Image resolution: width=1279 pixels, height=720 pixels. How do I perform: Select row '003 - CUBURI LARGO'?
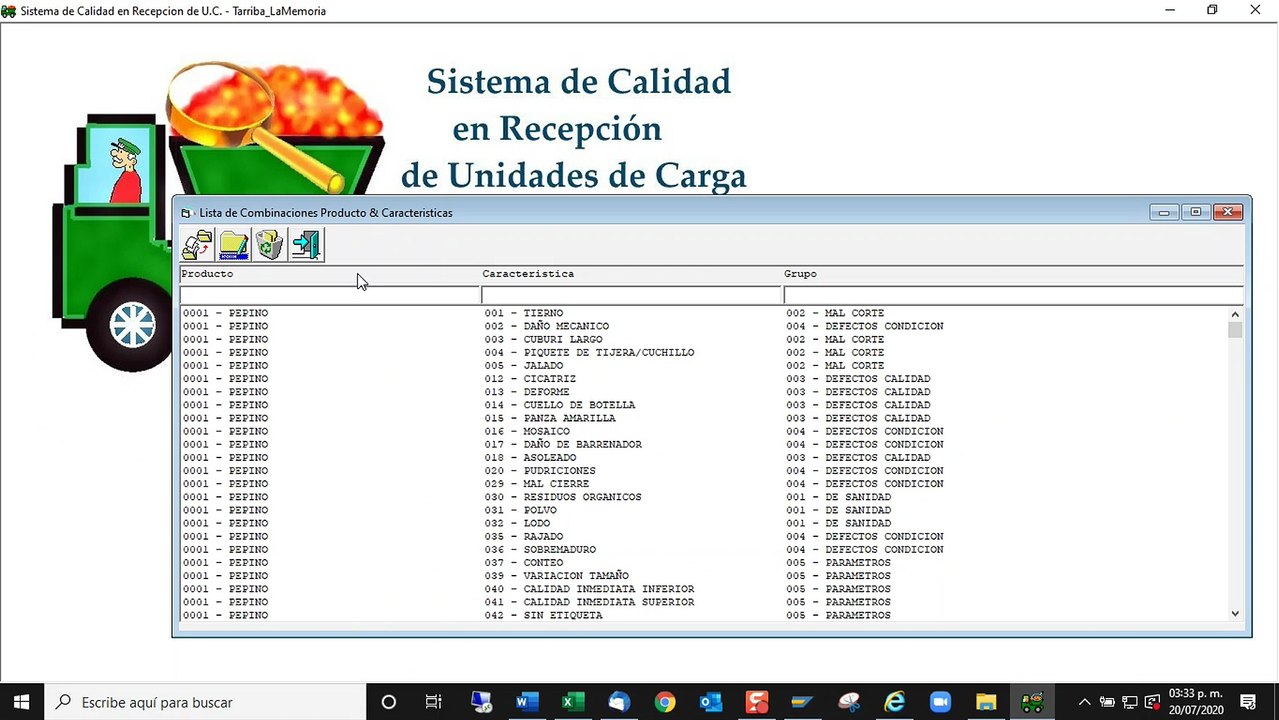[x=703, y=339]
